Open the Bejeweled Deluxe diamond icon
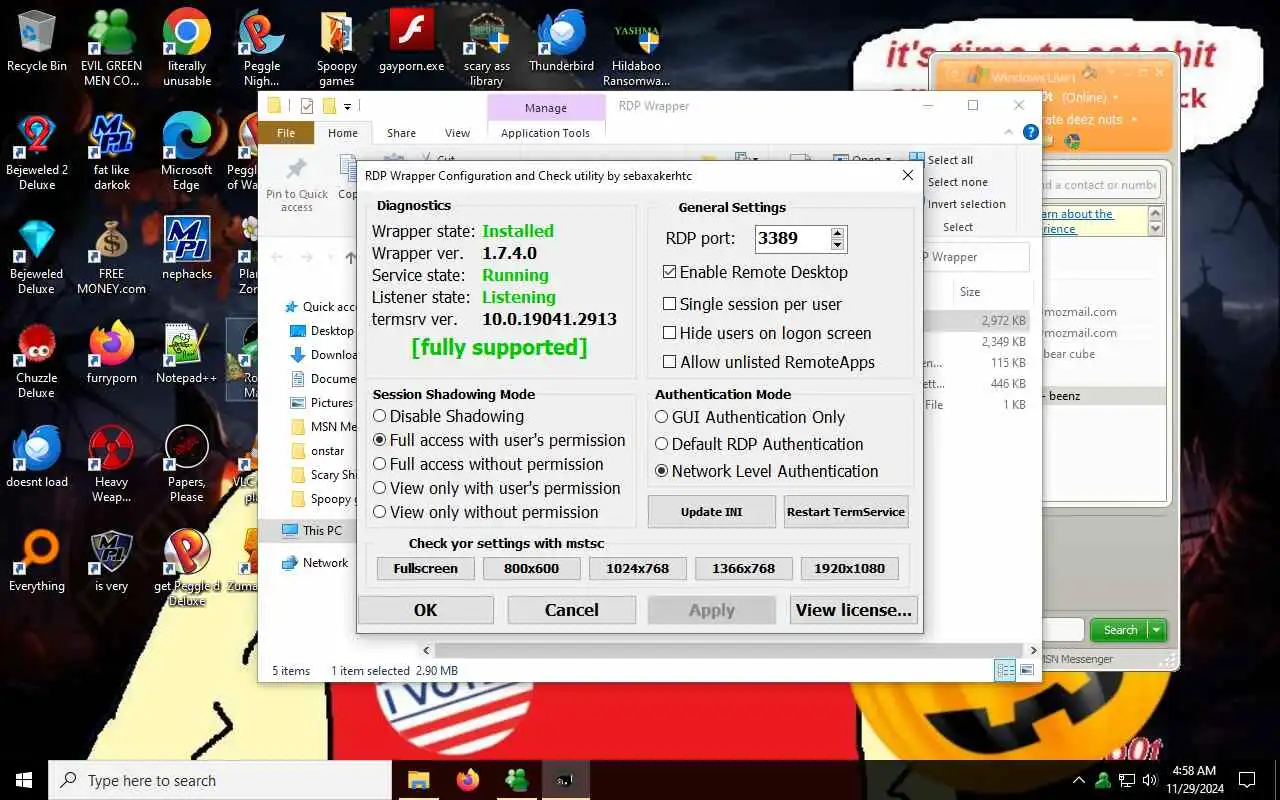The image size is (1280, 800). pos(37,256)
